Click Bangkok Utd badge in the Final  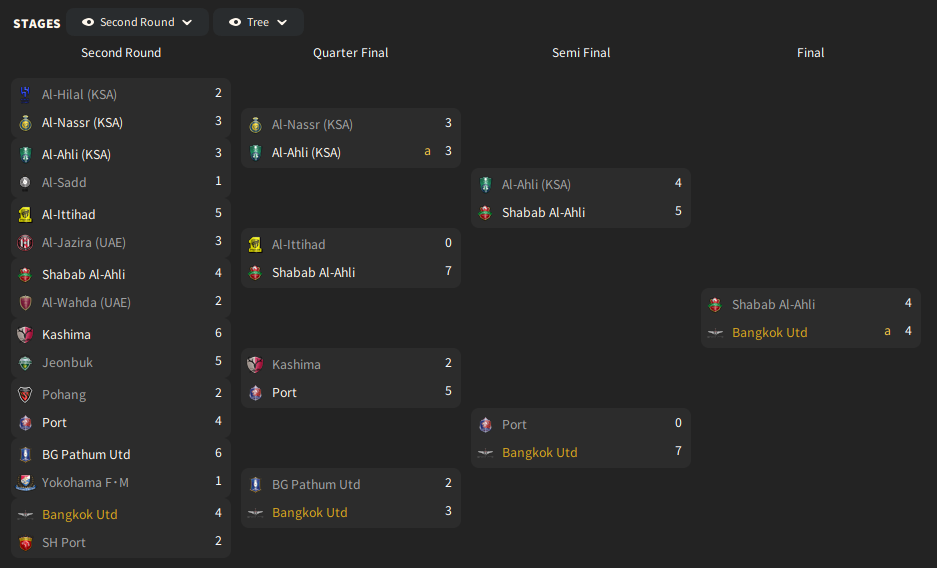[715, 333]
